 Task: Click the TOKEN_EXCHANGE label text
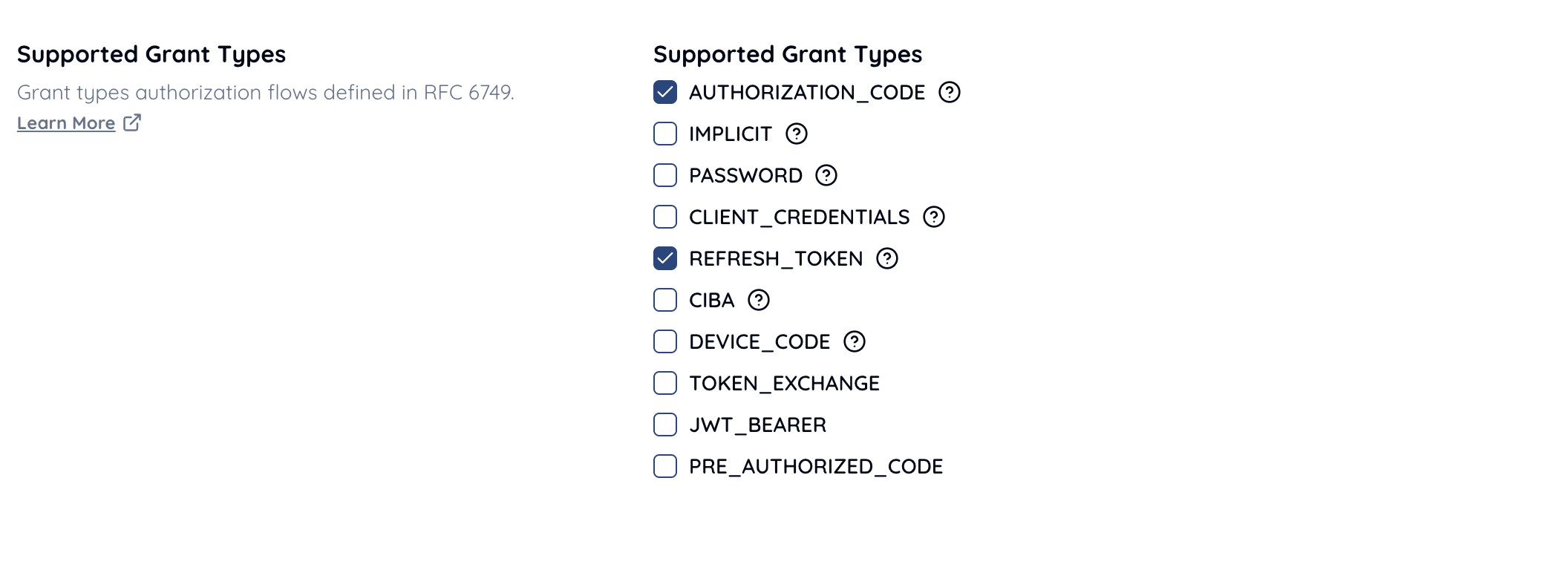(x=784, y=383)
